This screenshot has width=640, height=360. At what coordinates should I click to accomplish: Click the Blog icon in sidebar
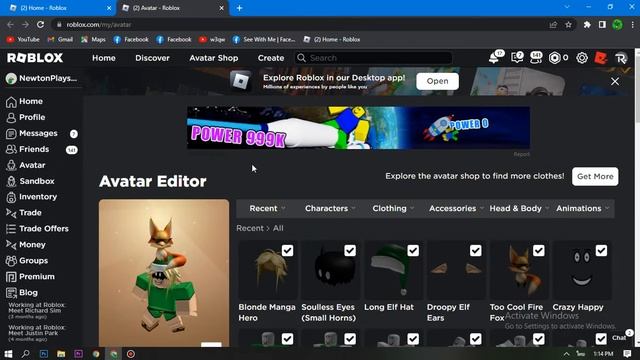click(x=11, y=293)
